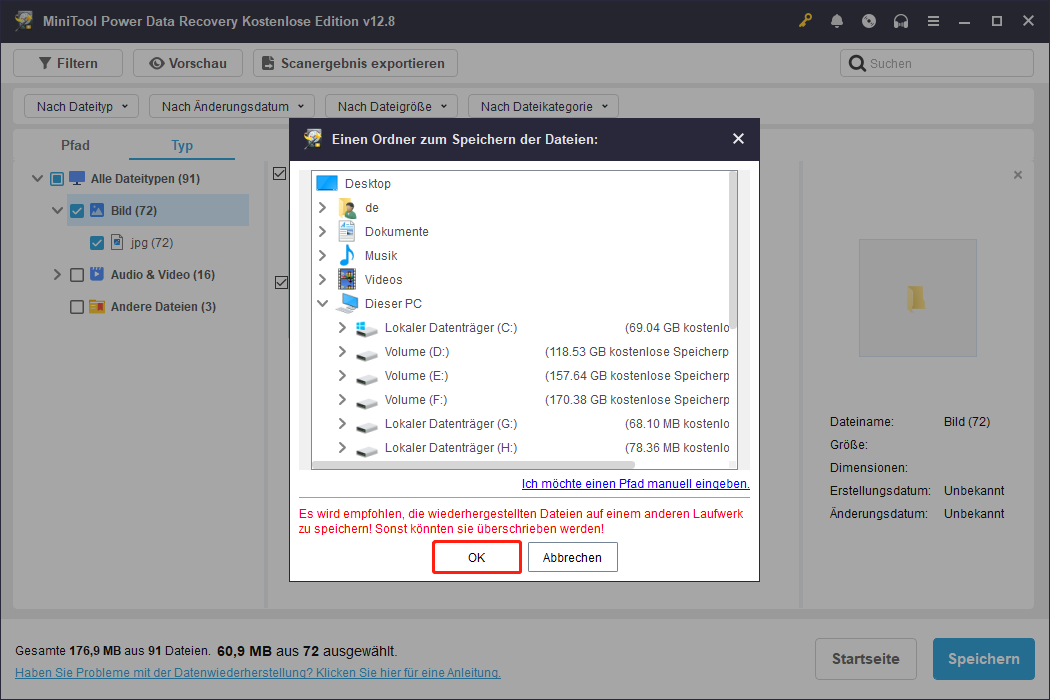The image size is (1050, 700).
Task: Open notifications via the bell icon
Action: pos(837,20)
